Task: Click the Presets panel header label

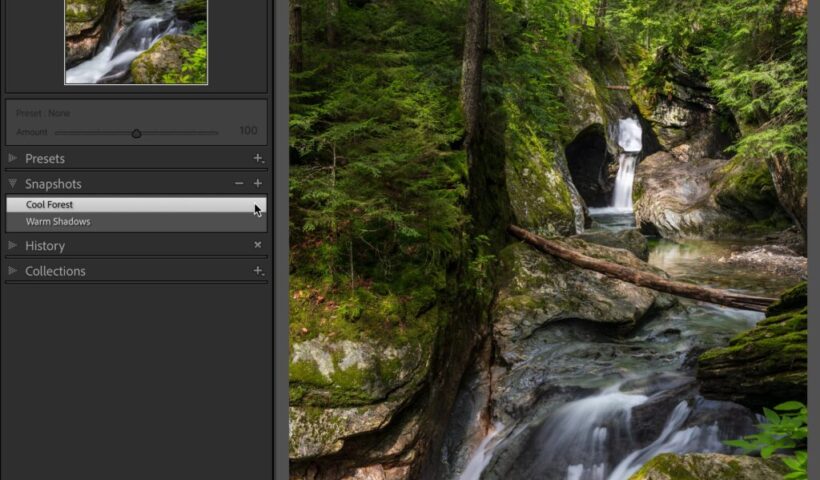Action: (45, 159)
